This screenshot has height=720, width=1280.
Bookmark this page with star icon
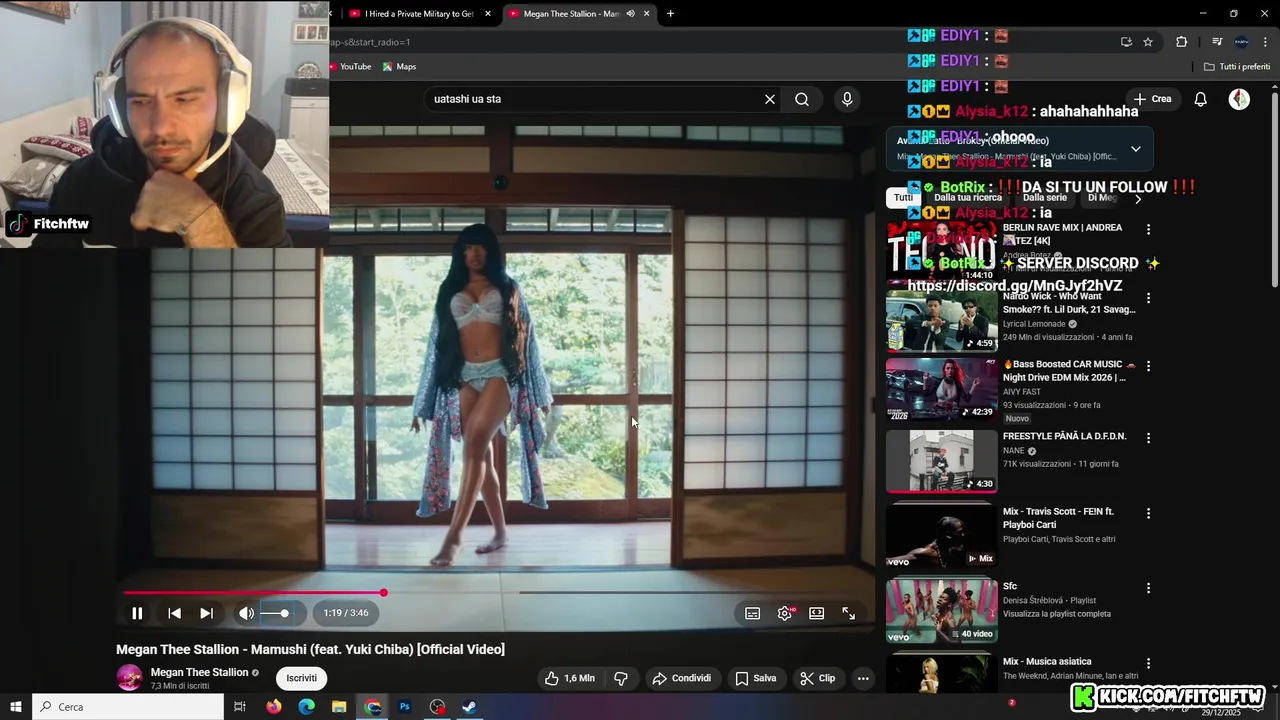click(x=1148, y=42)
